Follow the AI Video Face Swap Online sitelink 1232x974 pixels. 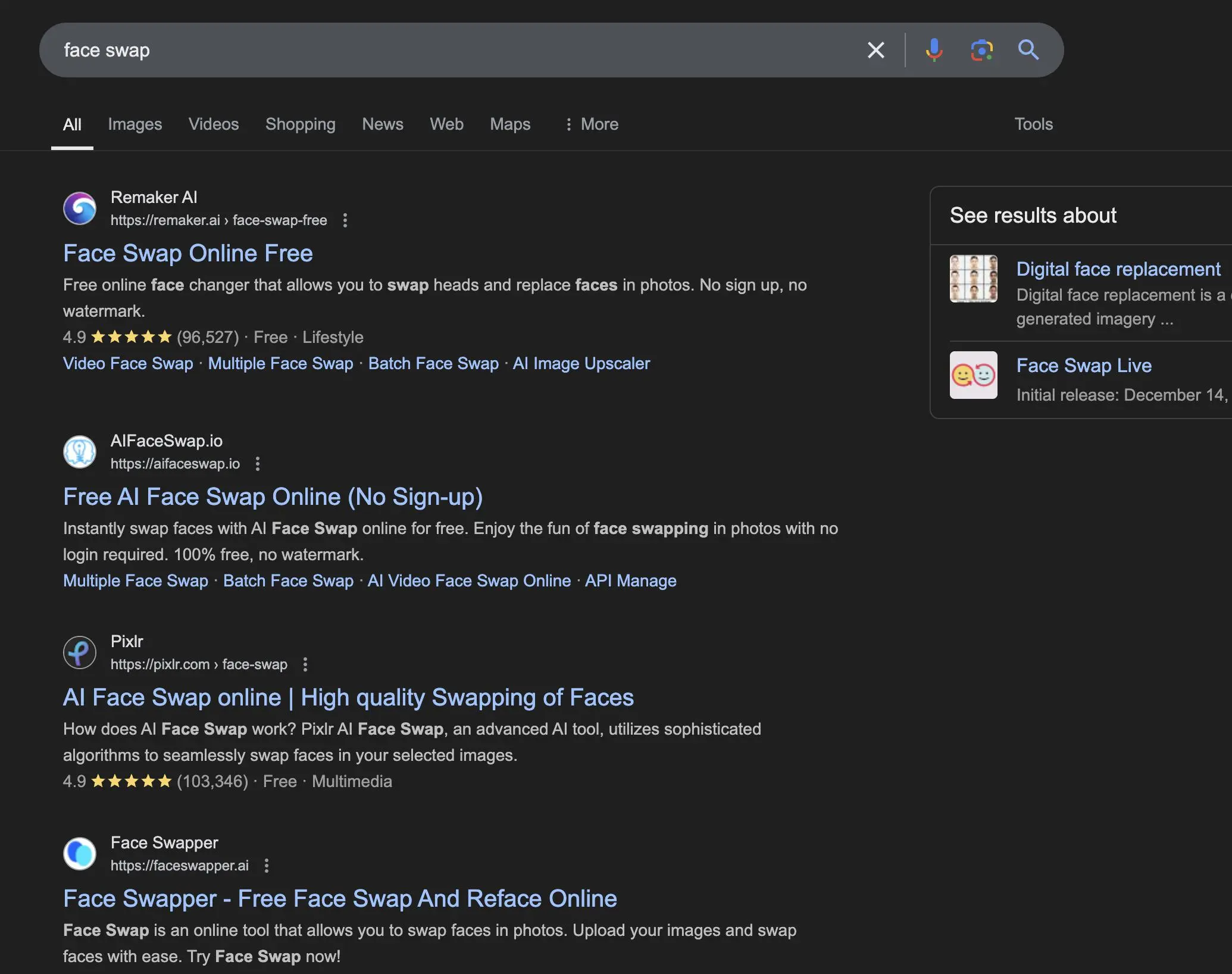(x=470, y=581)
